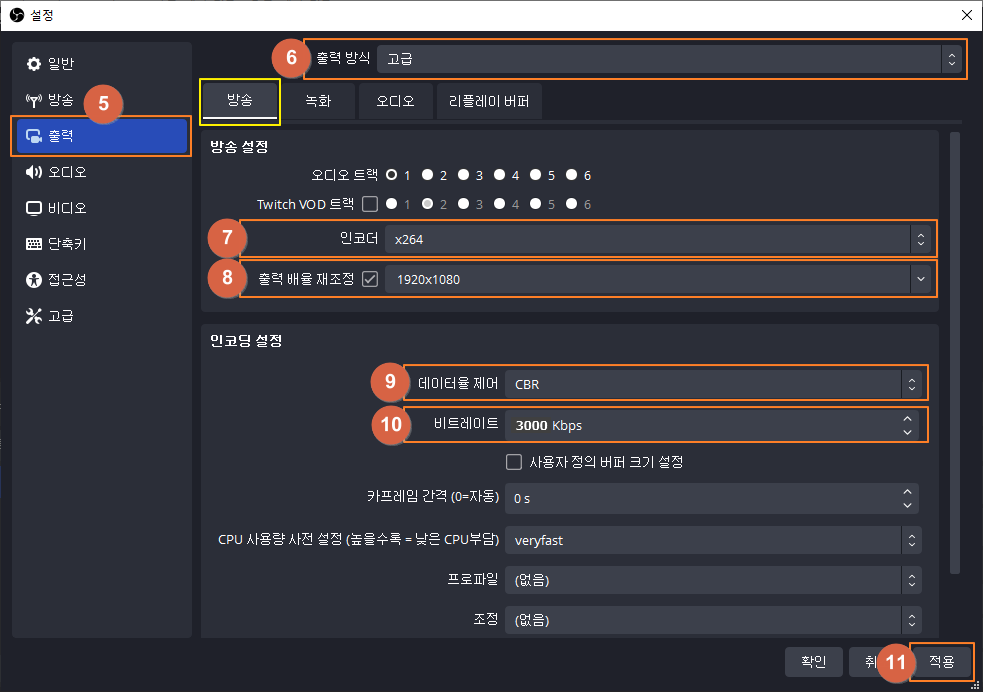Image resolution: width=983 pixels, height=692 pixels.
Task: Click the 방송 antenna icon in sidebar
Action: click(x=33, y=100)
